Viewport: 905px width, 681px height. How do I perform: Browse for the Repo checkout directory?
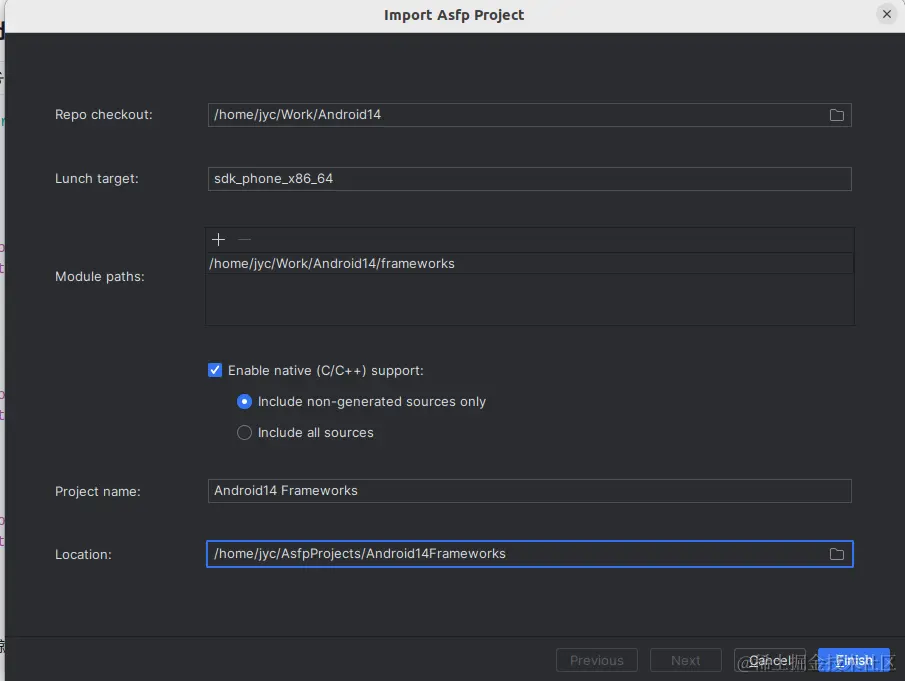pyautogui.click(x=836, y=115)
